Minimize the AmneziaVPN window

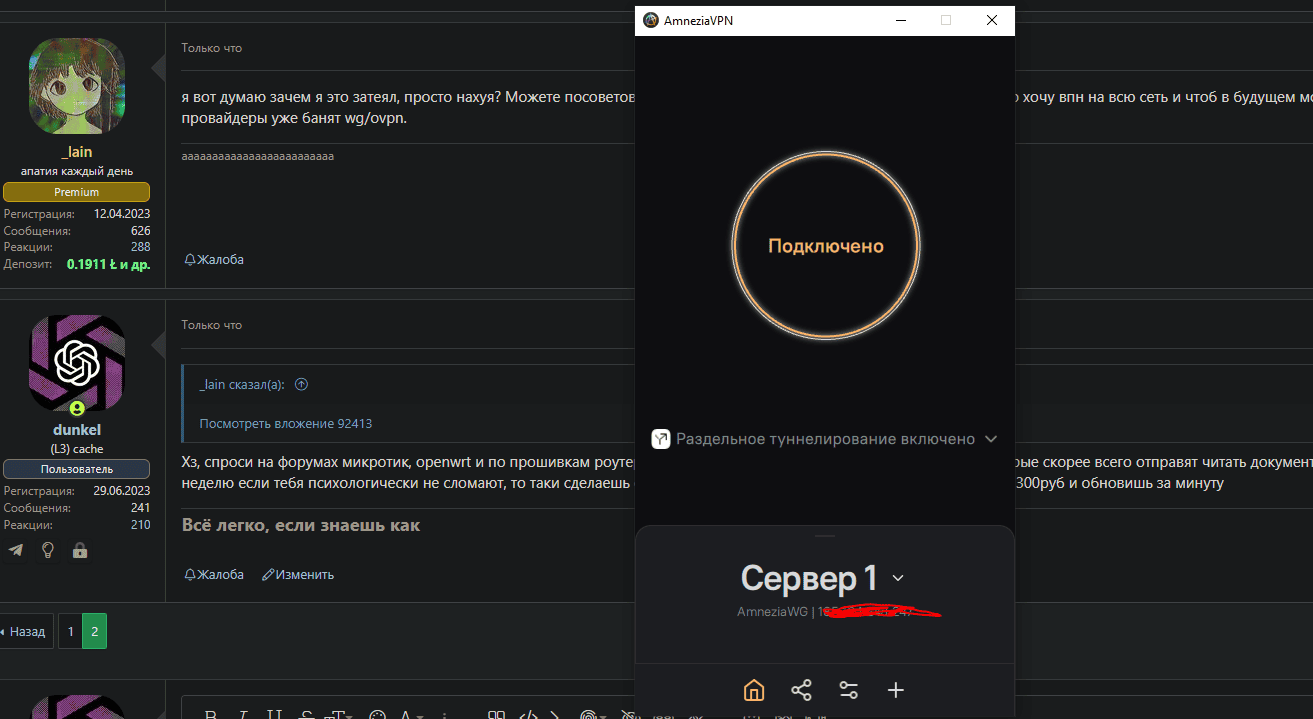(901, 20)
